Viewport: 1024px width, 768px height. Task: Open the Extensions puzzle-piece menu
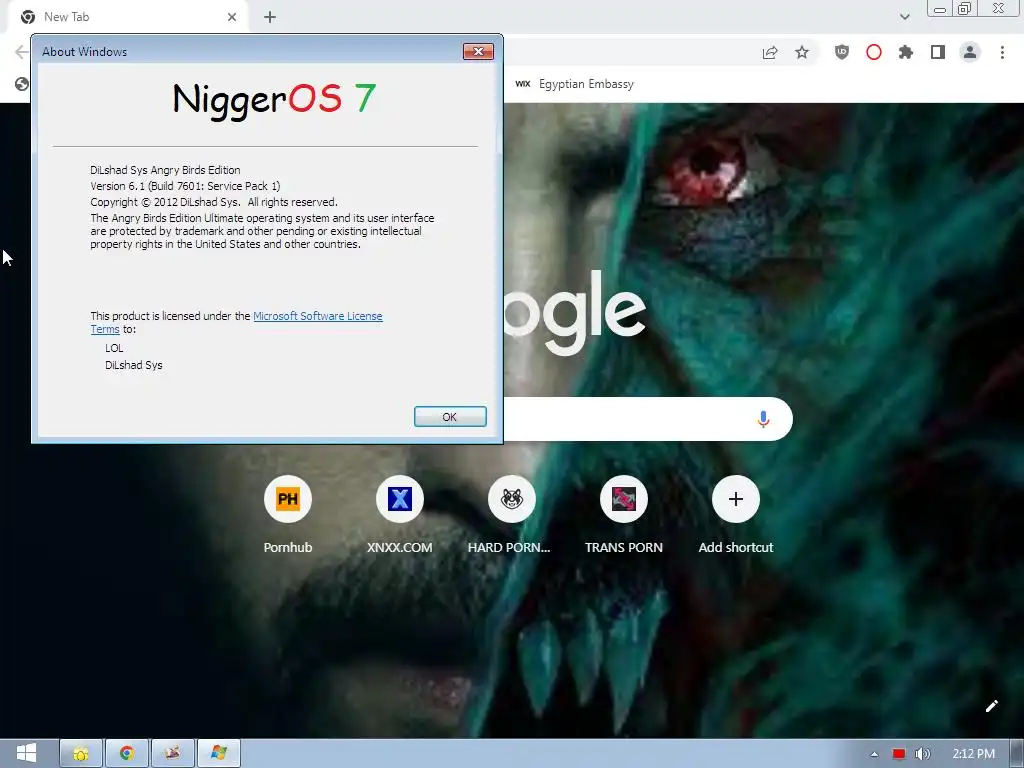click(x=906, y=52)
